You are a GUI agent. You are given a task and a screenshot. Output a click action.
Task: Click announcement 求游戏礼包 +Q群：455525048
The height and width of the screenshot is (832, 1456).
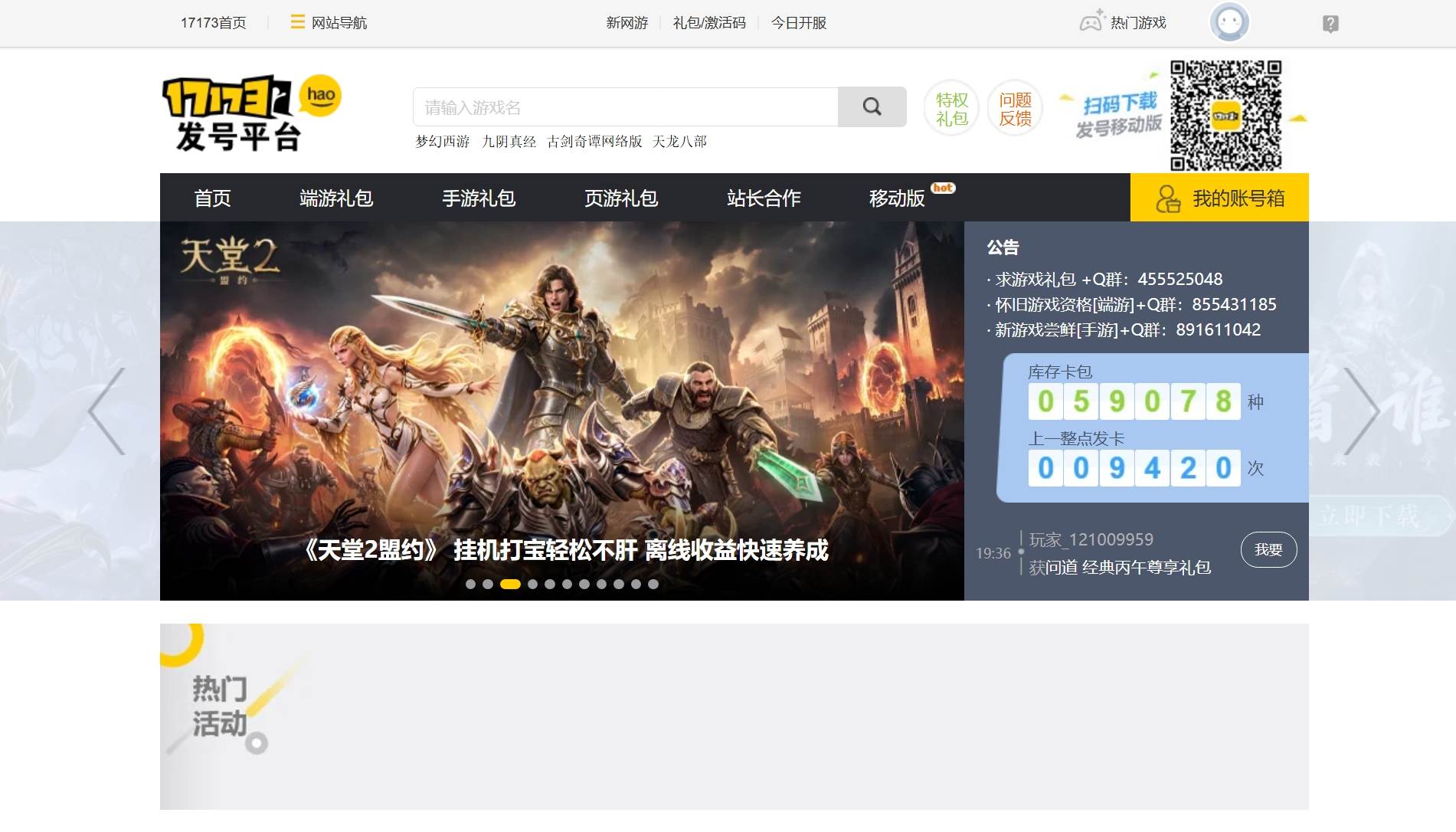[1108, 279]
